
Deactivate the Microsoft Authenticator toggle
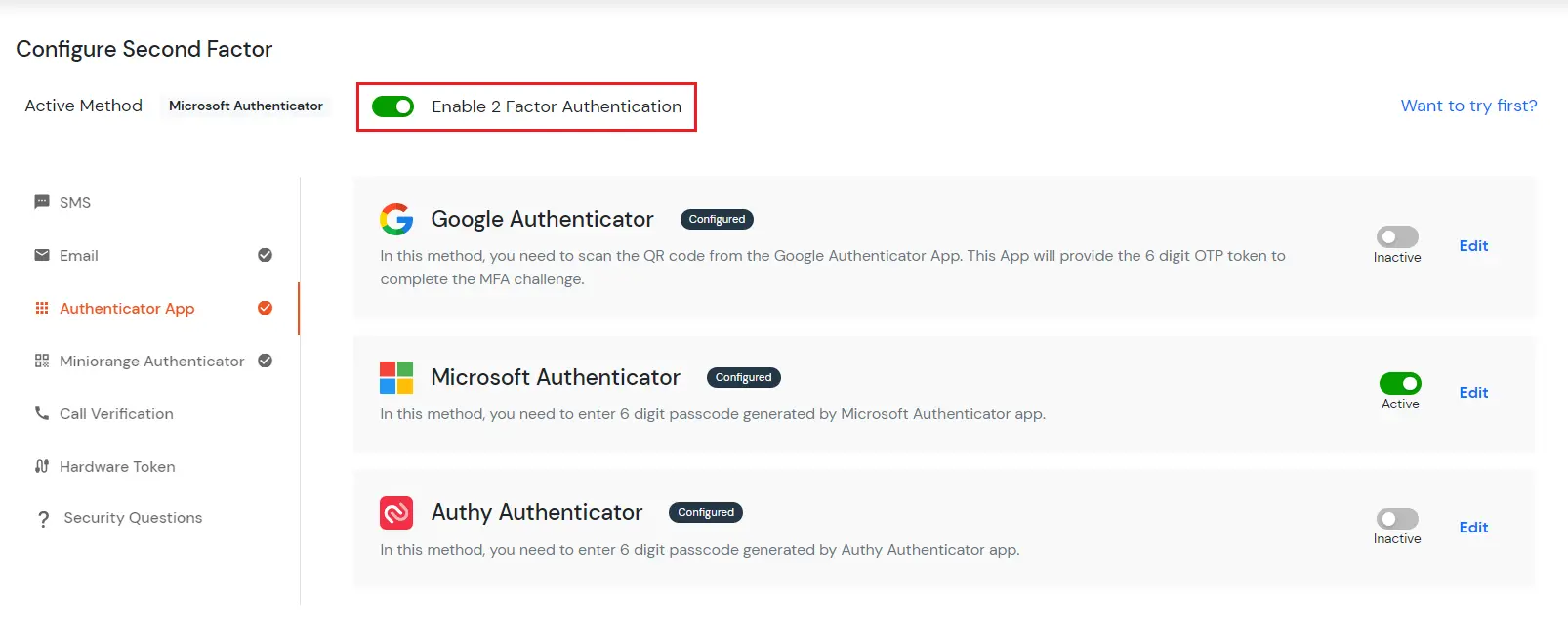pyautogui.click(x=1400, y=383)
